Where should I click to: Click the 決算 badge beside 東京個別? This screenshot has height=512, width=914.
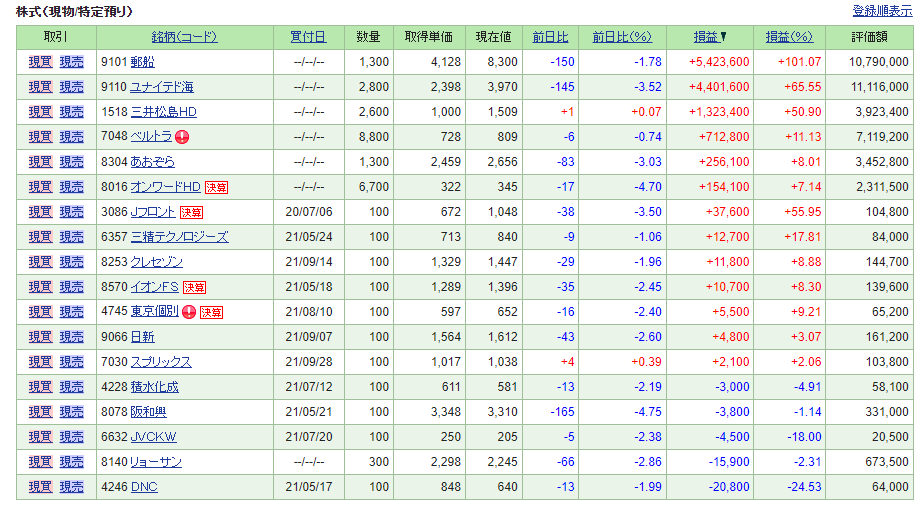tap(211, 313)
